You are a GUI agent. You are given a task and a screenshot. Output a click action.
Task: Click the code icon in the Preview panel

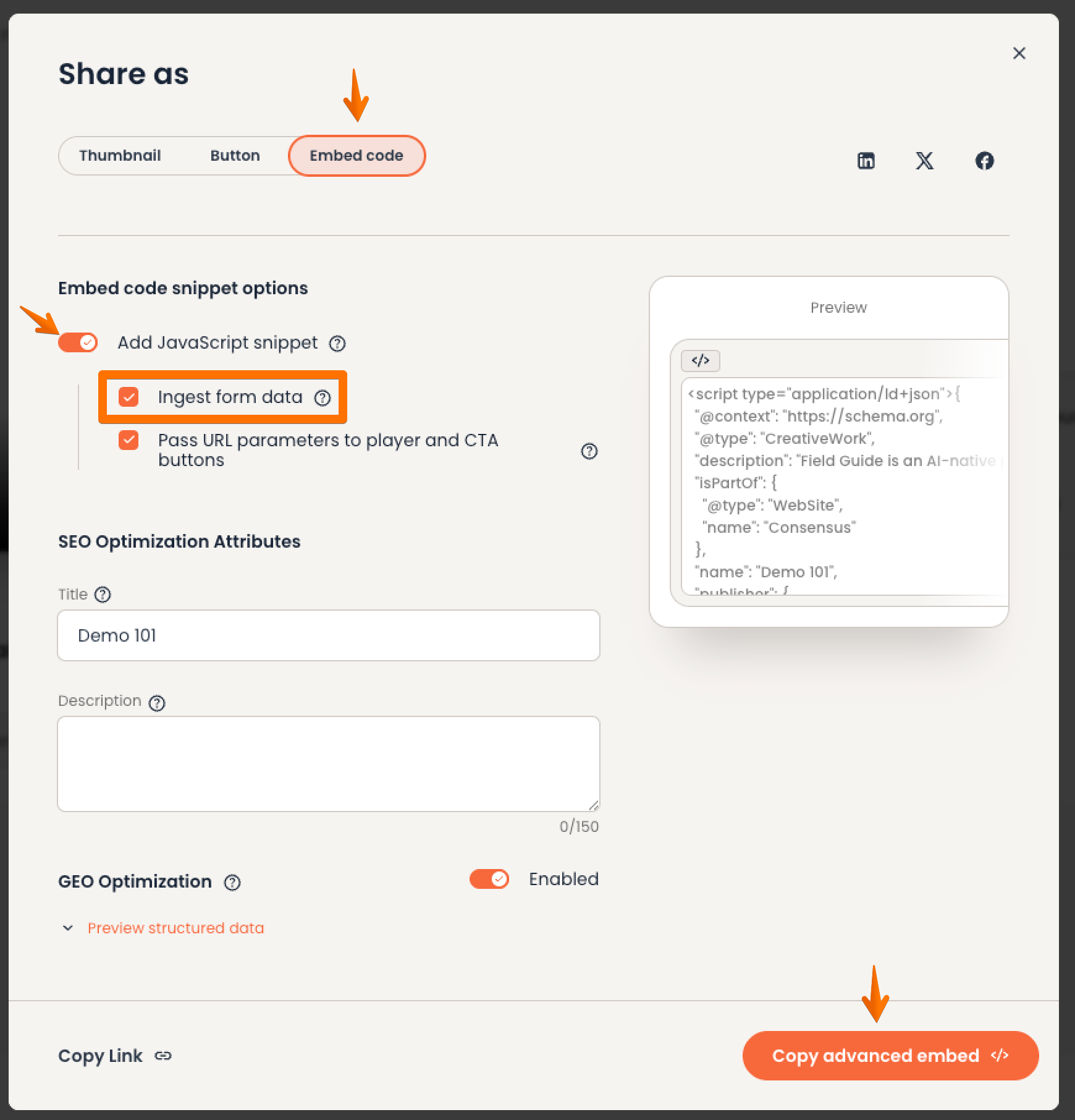click(701, 360)
